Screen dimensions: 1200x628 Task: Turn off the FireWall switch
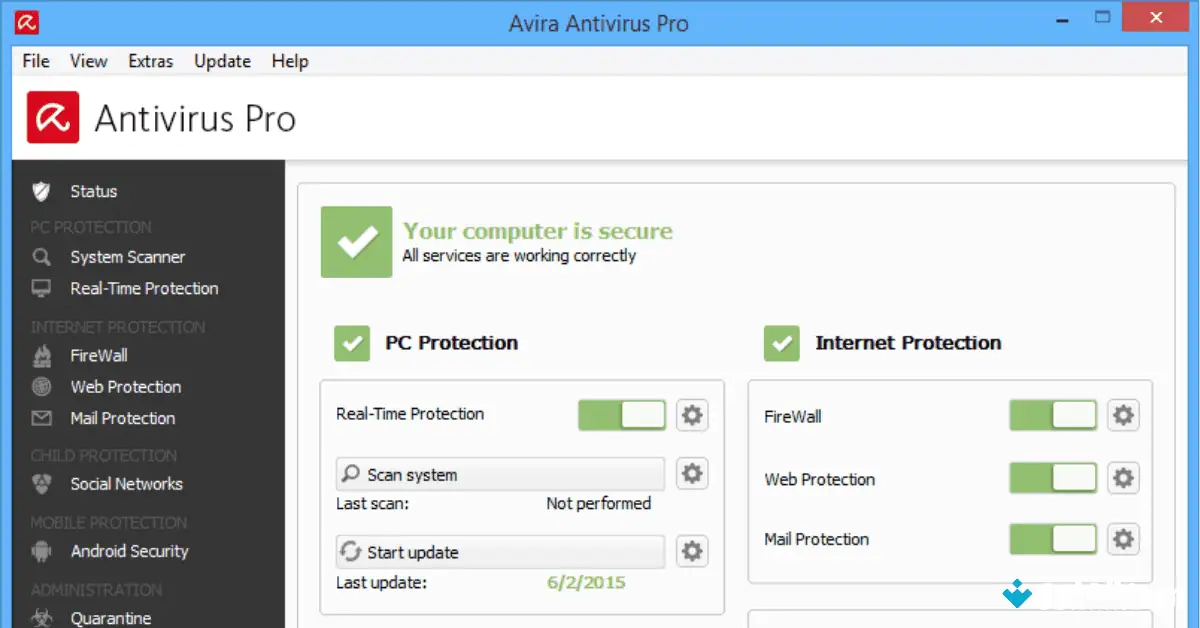point(1052,416)
